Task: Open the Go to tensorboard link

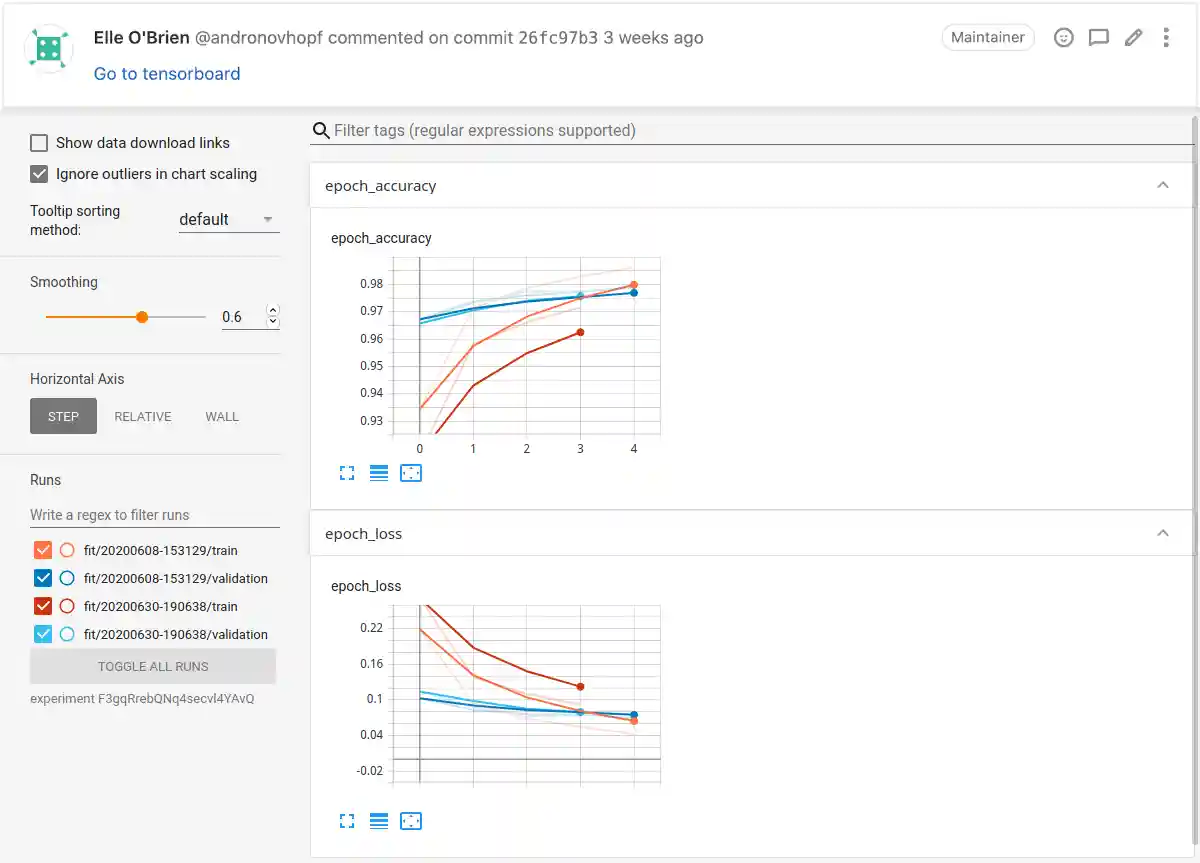Action: pyautogui.click(x=166, y=73)
